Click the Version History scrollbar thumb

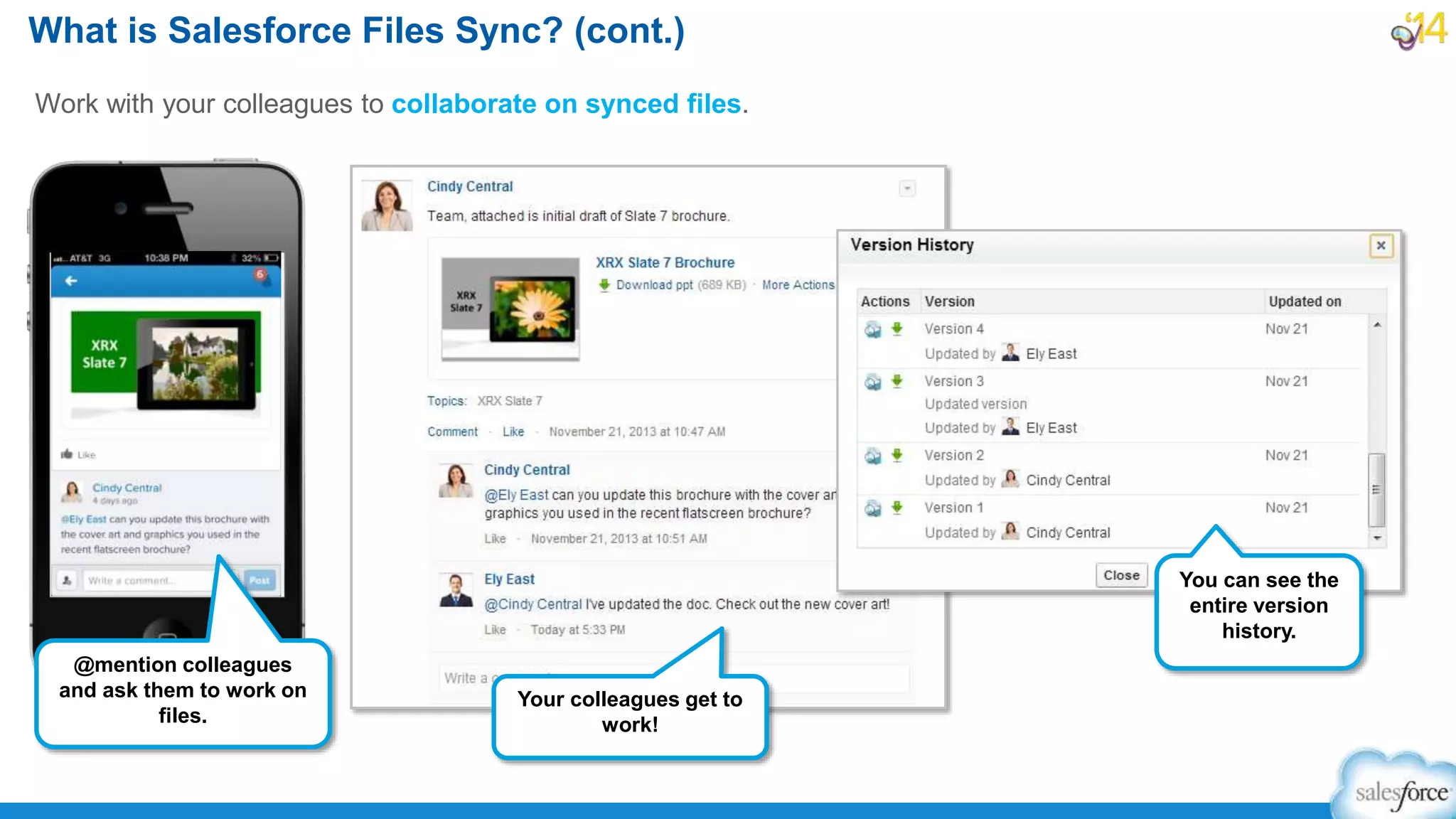tap(1376, 490)
